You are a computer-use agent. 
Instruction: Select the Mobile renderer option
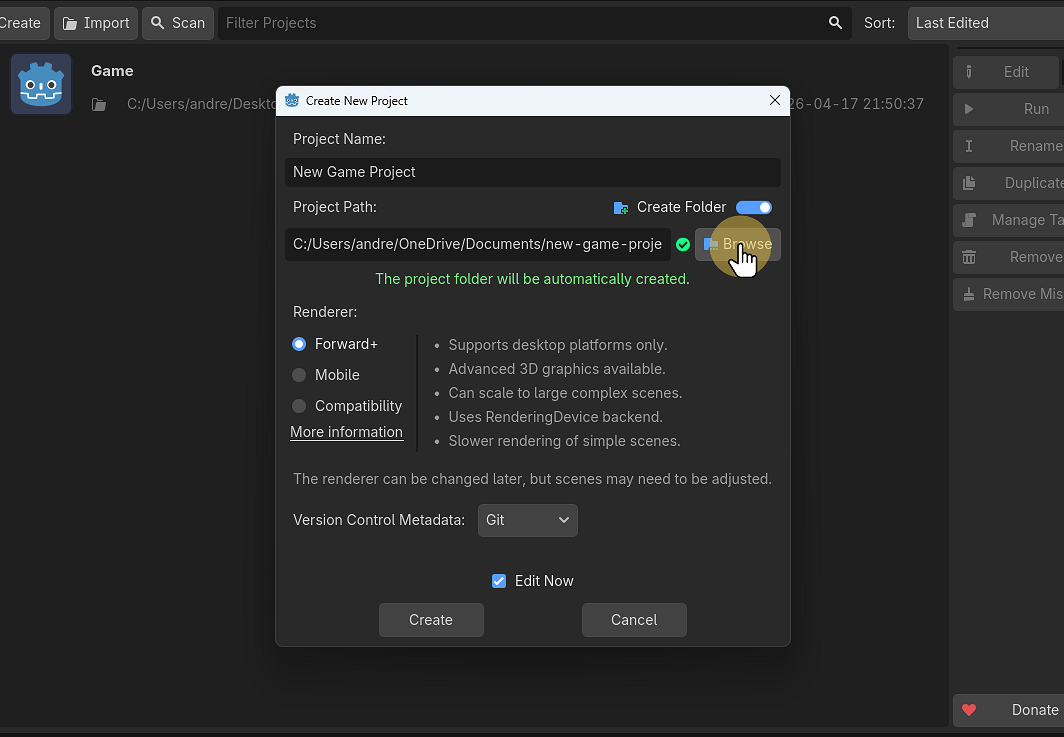click(x=299, y=375)
